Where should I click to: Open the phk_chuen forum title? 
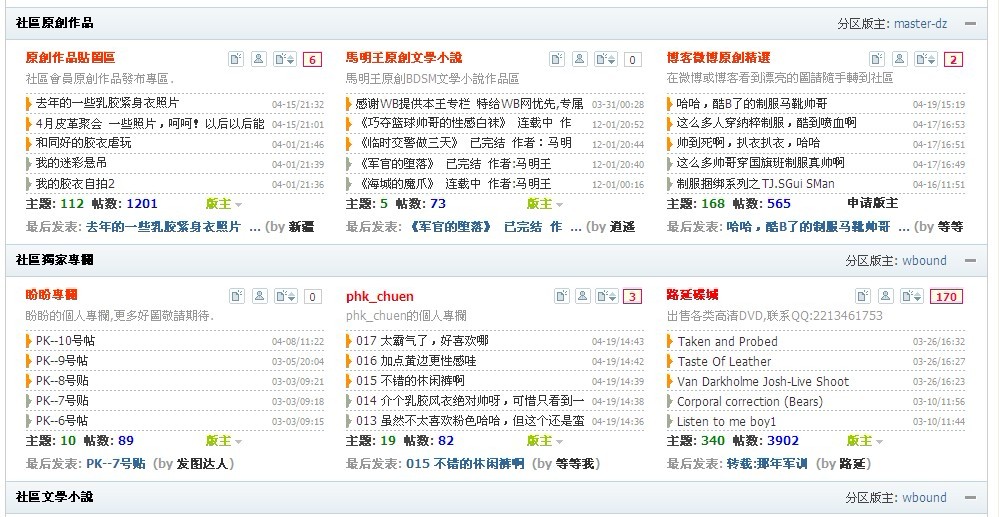click(380, 296)
